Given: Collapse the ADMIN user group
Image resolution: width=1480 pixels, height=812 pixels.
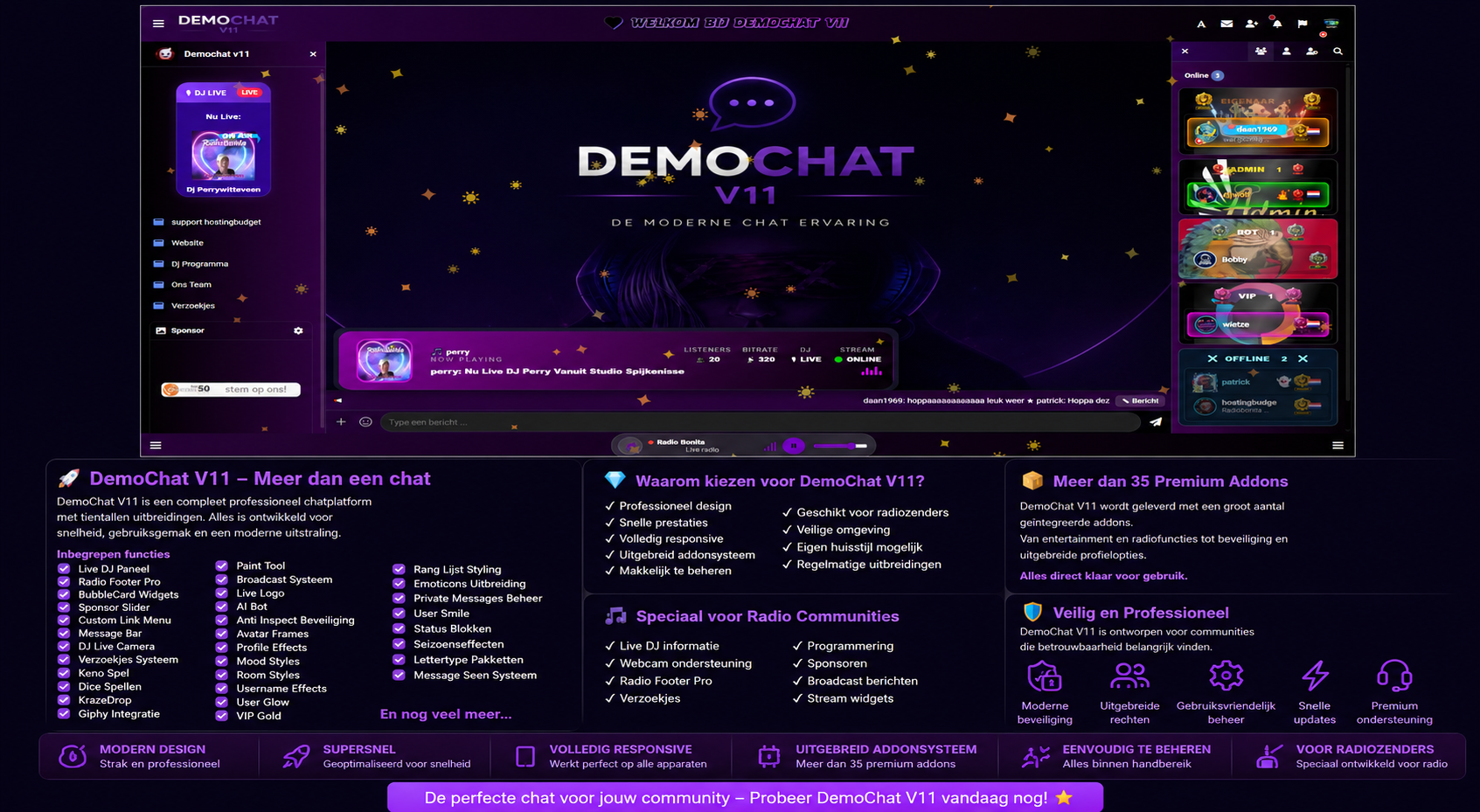Looking at the screenshot, I should coord(1257,170).
